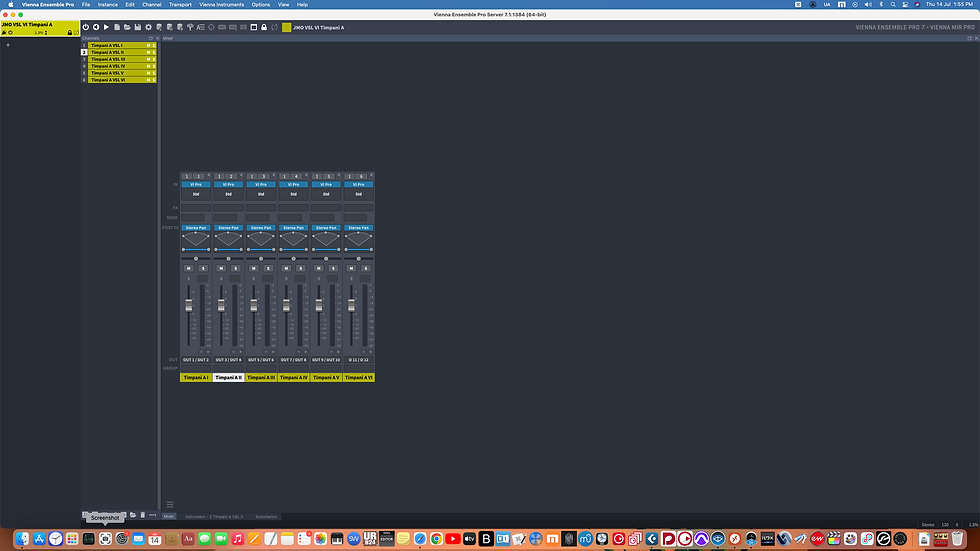Click the rewind transport icon
This screenshot has height=551, width=980.
click(96, 27)
